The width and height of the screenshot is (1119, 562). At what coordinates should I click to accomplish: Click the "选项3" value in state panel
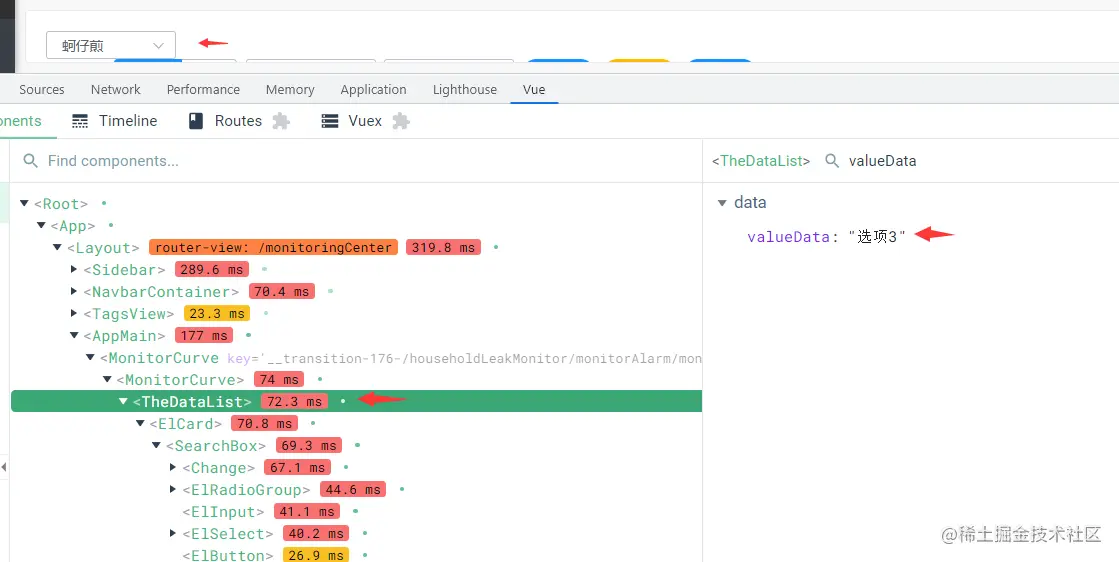[x=877, y=237]
